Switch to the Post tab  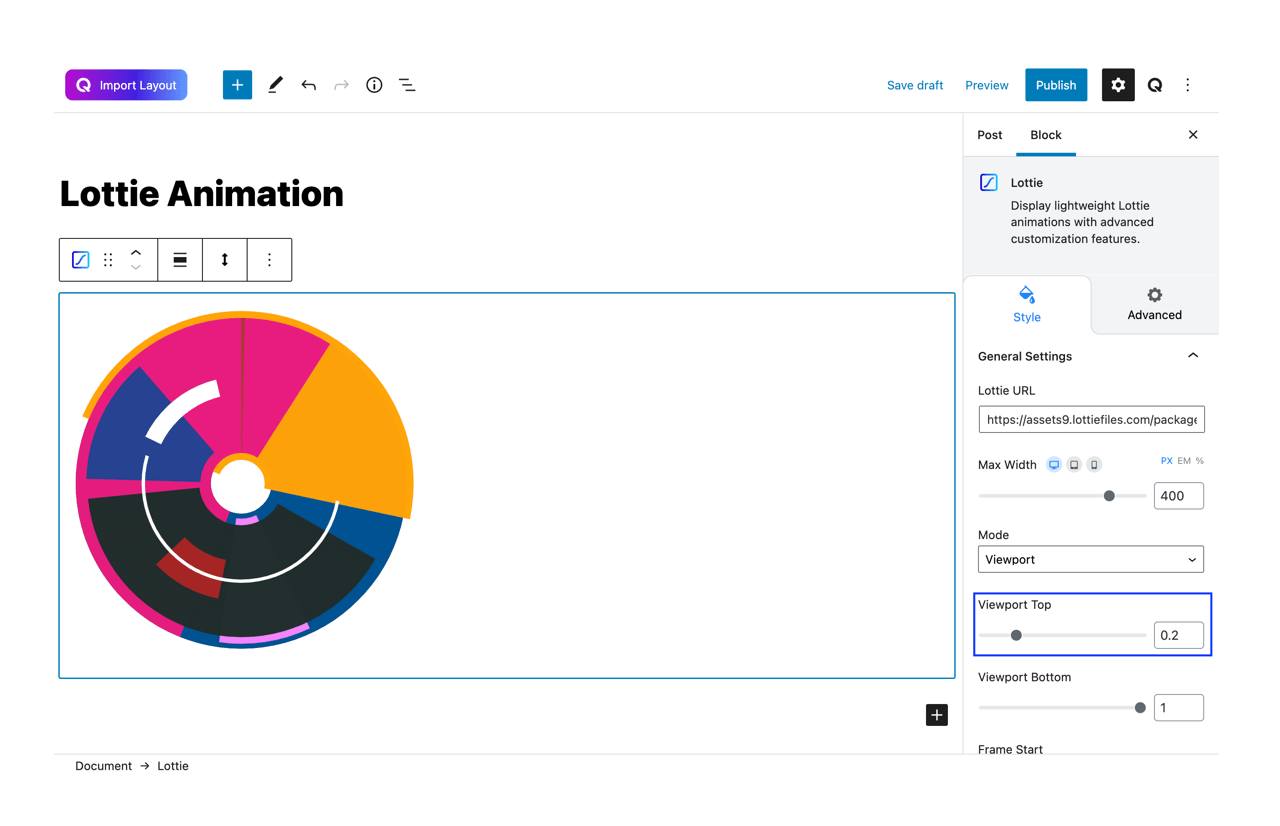[x=989, y=135]
